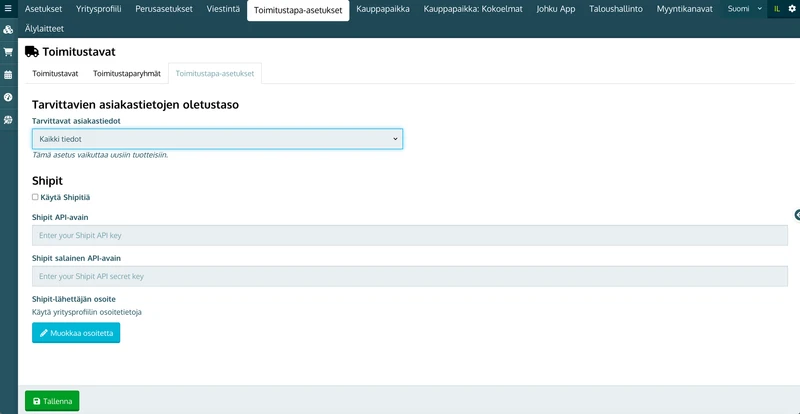Go to the Johku App tab
This screenshot has height=414, width=800.
pyautogui.click(x=556, y=9)
